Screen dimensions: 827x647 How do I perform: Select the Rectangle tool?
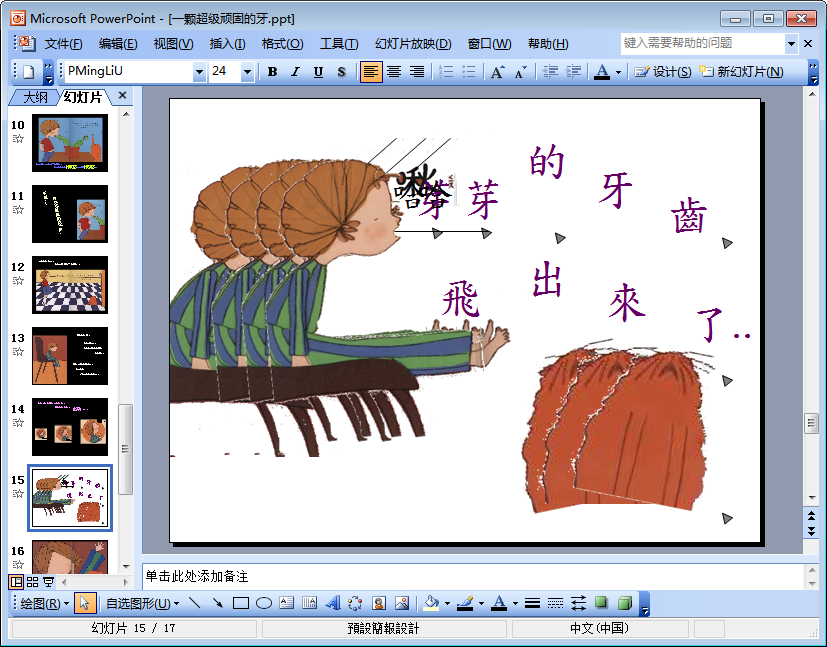coord(241,603)
